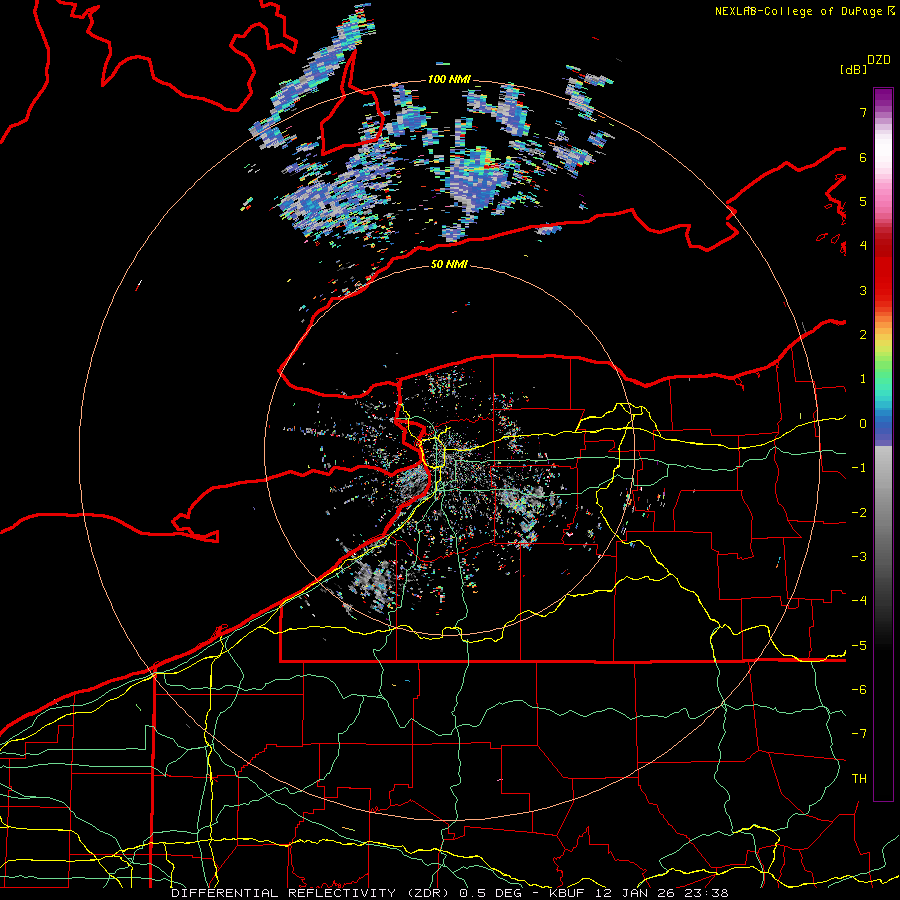This screenshot has height=900, width=900.
Task: Click the -1 value on the color scale
Action: click(x=859, y=468)
